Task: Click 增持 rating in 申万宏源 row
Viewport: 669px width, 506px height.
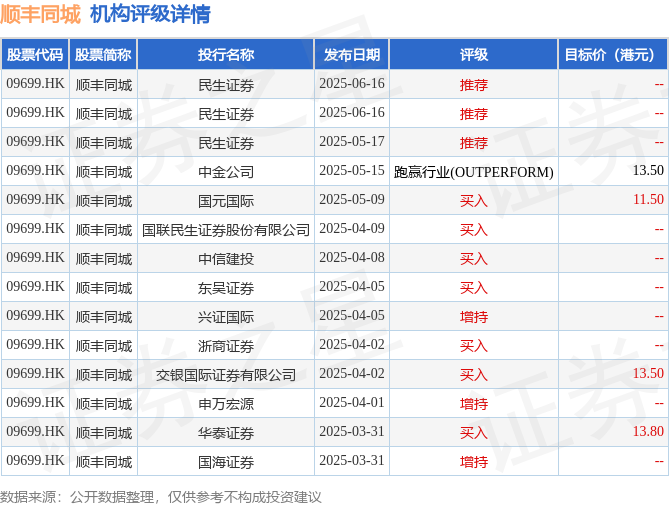Action: pyautogui.click(x=474, y=404)
